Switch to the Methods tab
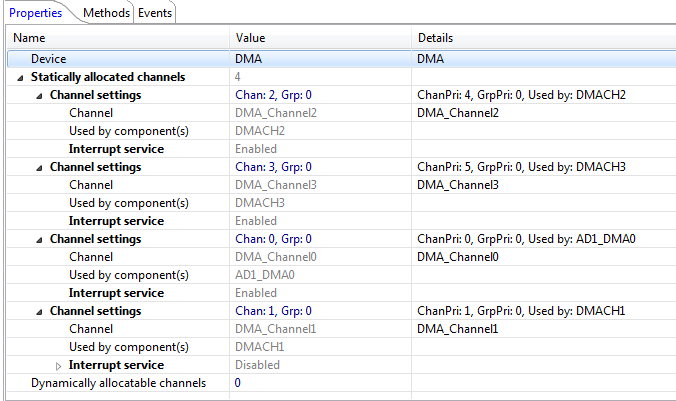Image resolution: width=676 pixels, height=401 pixels. click(105, 12)
